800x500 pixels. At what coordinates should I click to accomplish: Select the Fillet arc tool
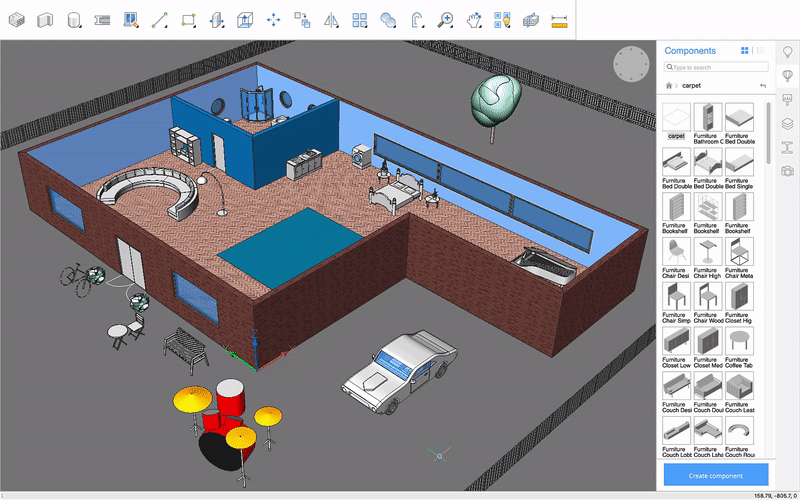click(x=417, y=20)
